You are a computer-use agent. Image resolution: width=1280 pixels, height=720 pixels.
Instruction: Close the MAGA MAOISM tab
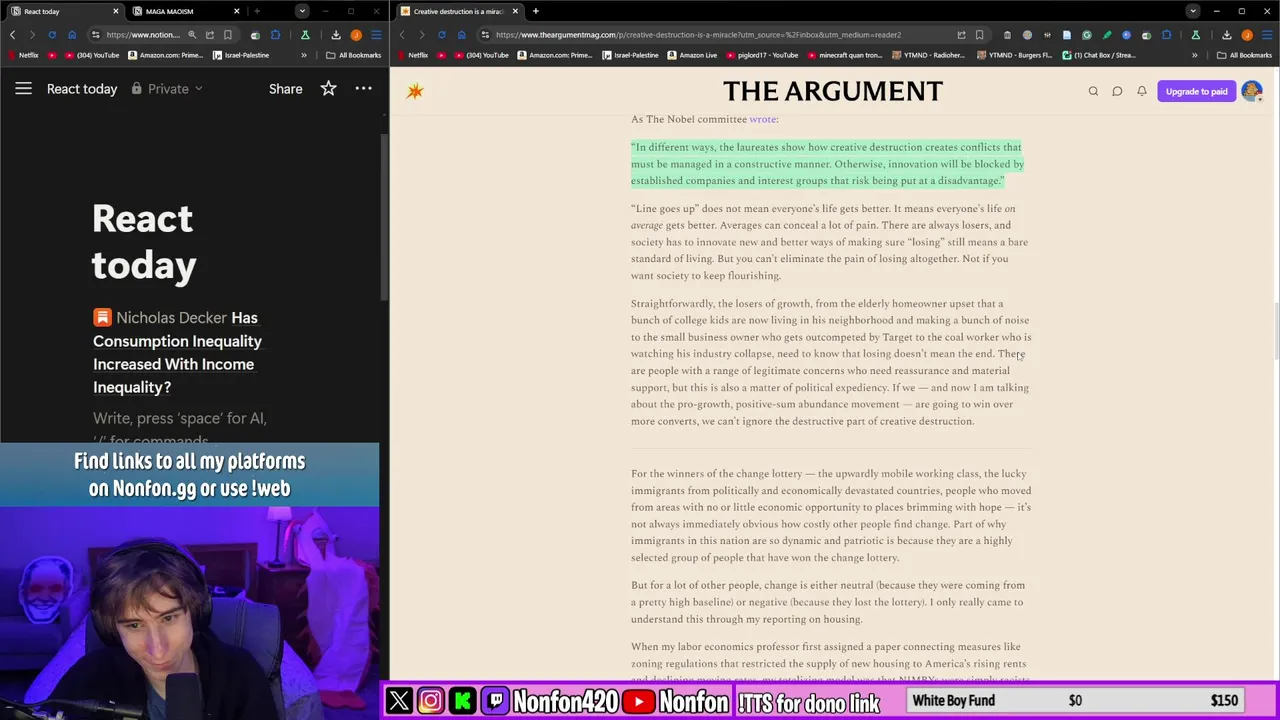tap(237, 11)
